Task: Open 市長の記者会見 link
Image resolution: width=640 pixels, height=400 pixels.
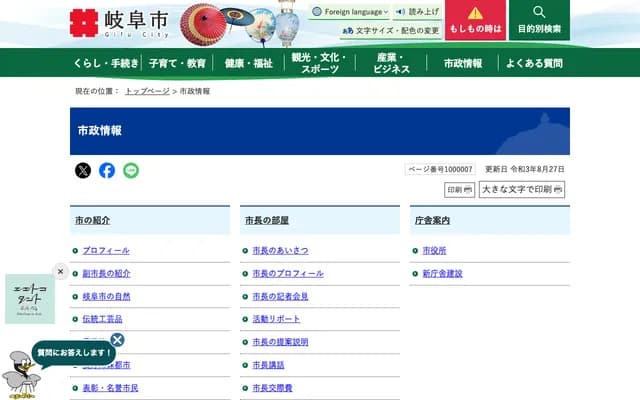Action: (280, 297)
